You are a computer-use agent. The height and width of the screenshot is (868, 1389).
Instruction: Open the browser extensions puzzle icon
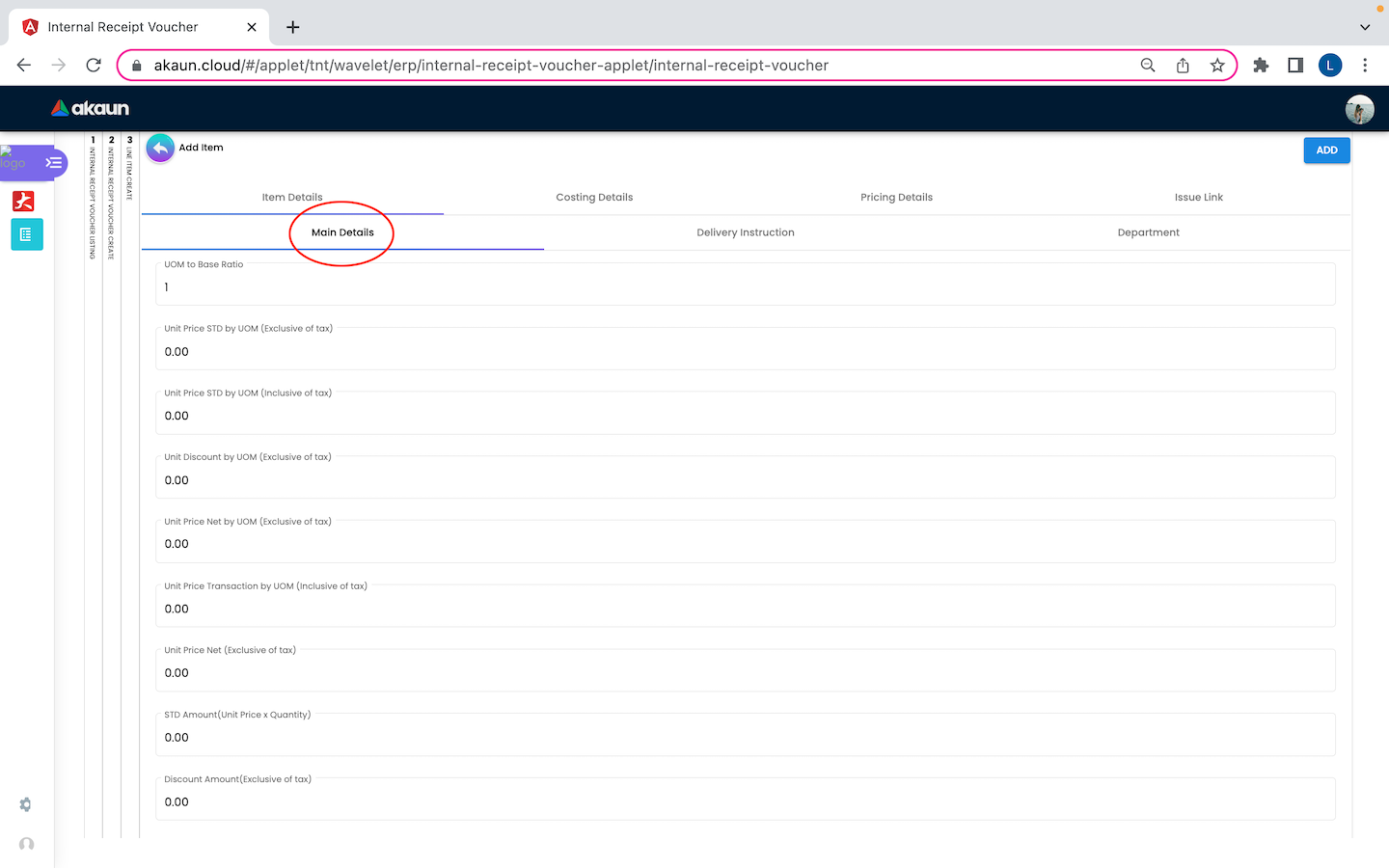(1260, 66)
